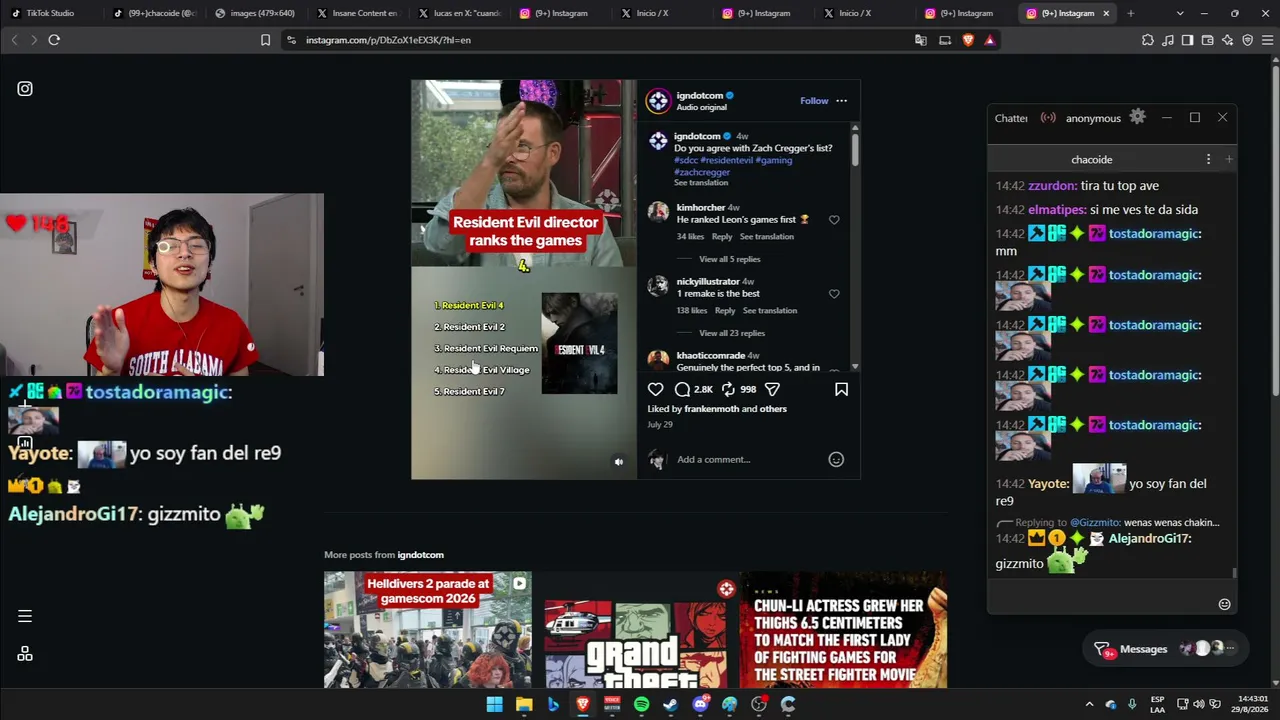Open the Brave Wallet icon
Viewport: 1280px width, 720px height.
tap(1207, 40)
